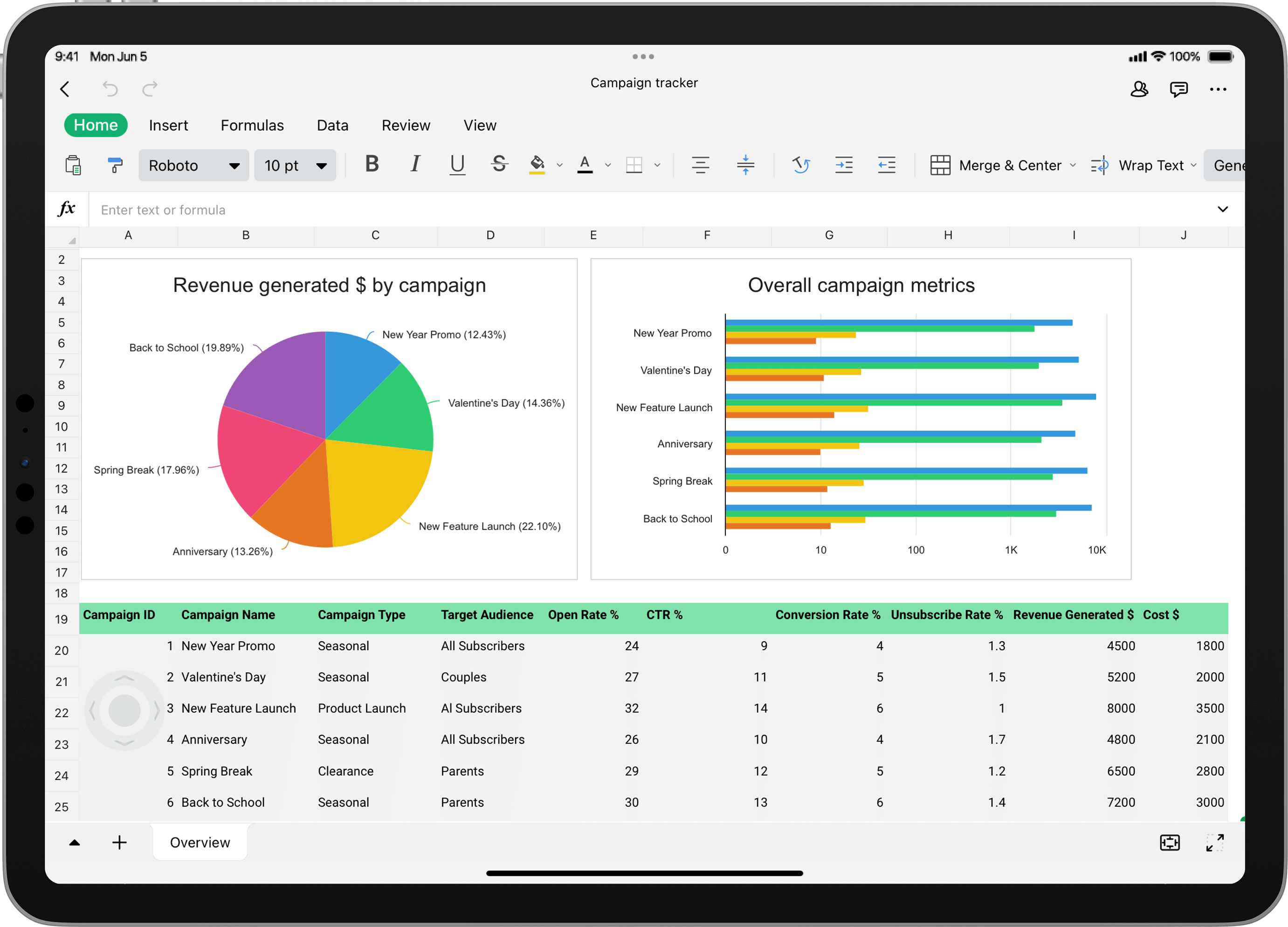The width and height of the screenshot is (1288, 927).
Task: Click the vertical align middle icon
Action: [745, 165]
